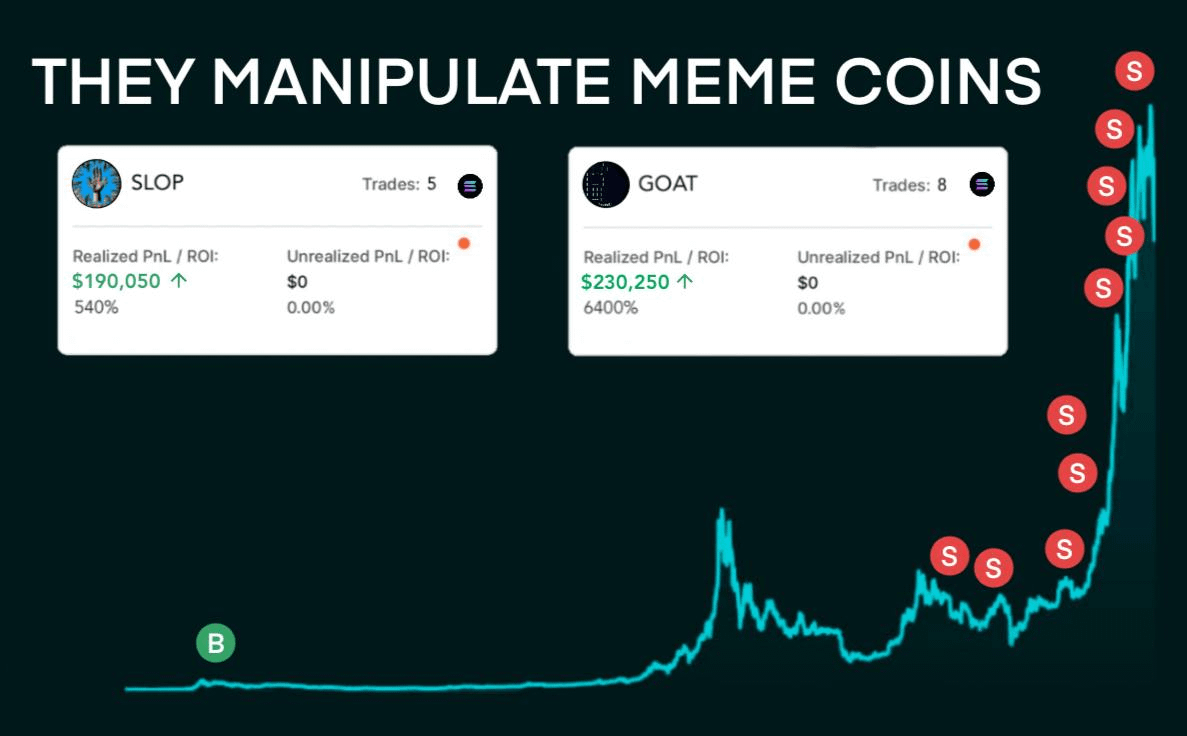Open the SLOP token name label

click(160, 183)
